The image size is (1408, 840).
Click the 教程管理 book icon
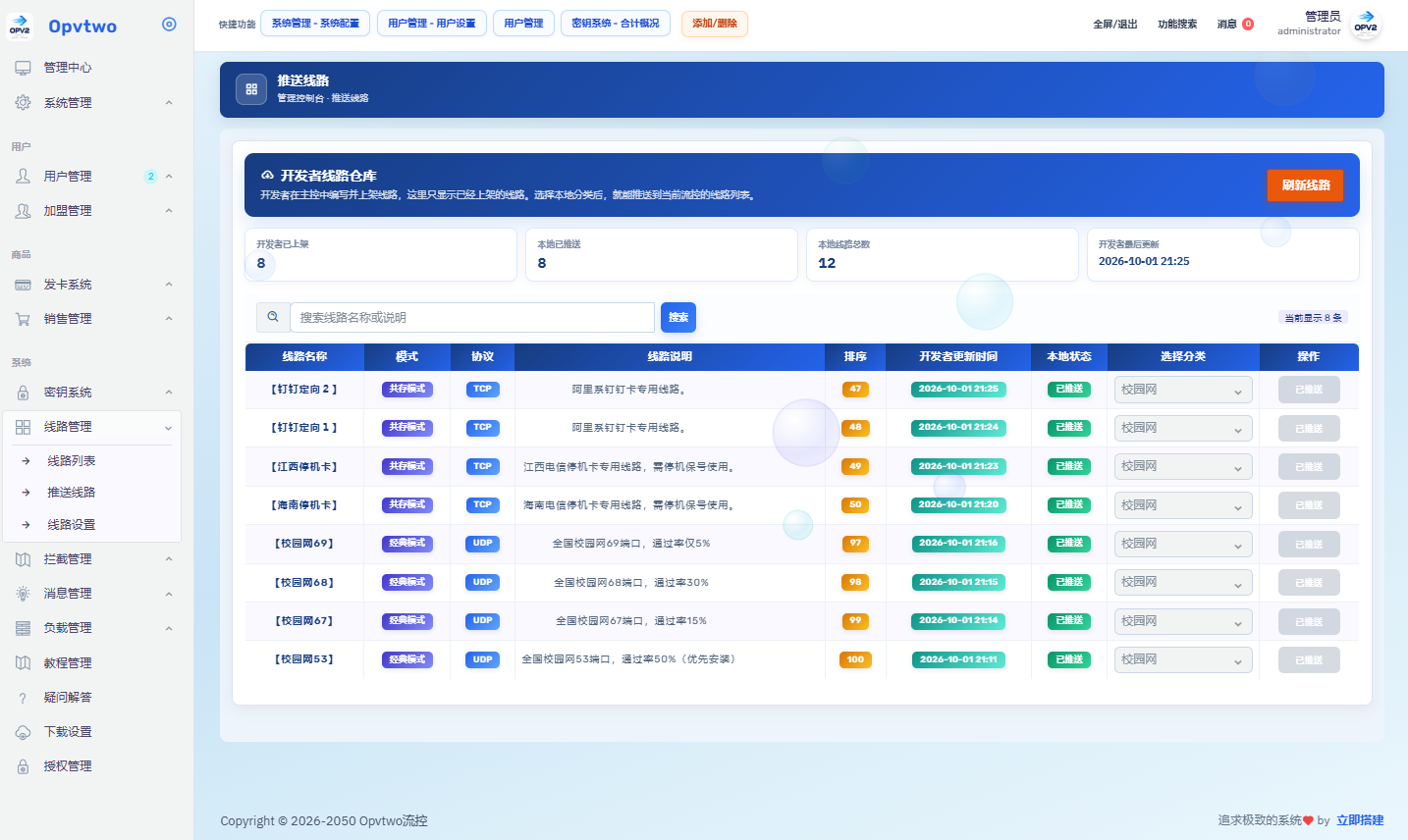pos(23,663)
